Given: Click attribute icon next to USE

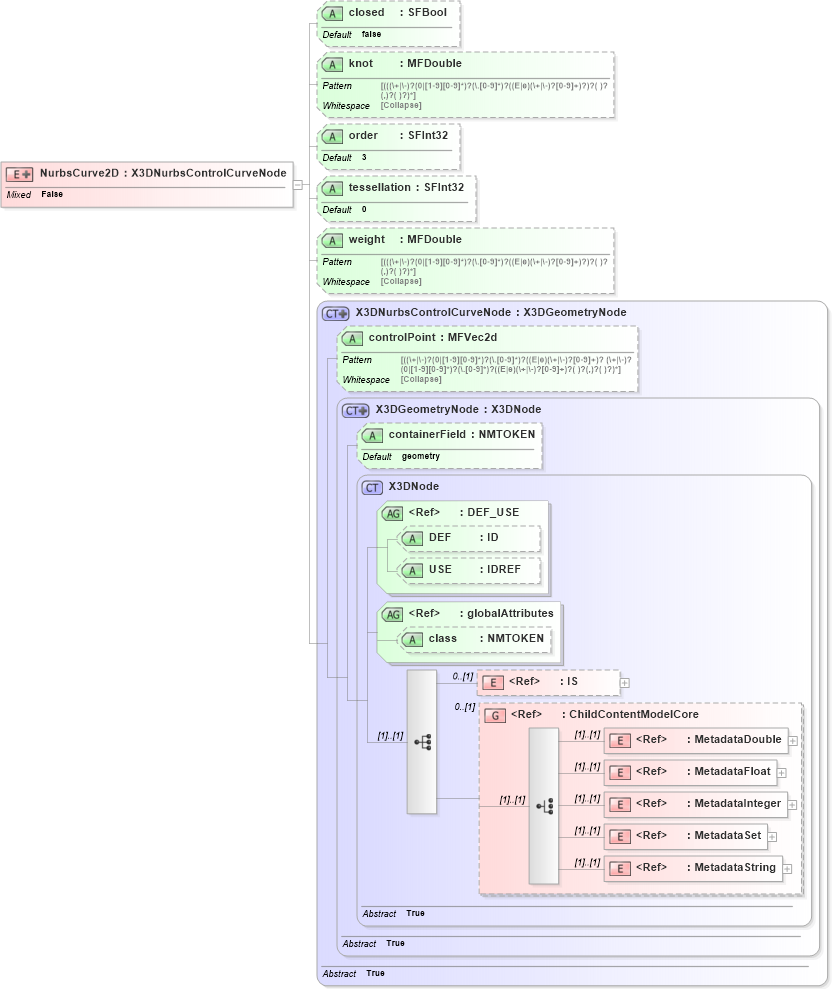Looking at the screenshot, I should click(x=413, y=570).
